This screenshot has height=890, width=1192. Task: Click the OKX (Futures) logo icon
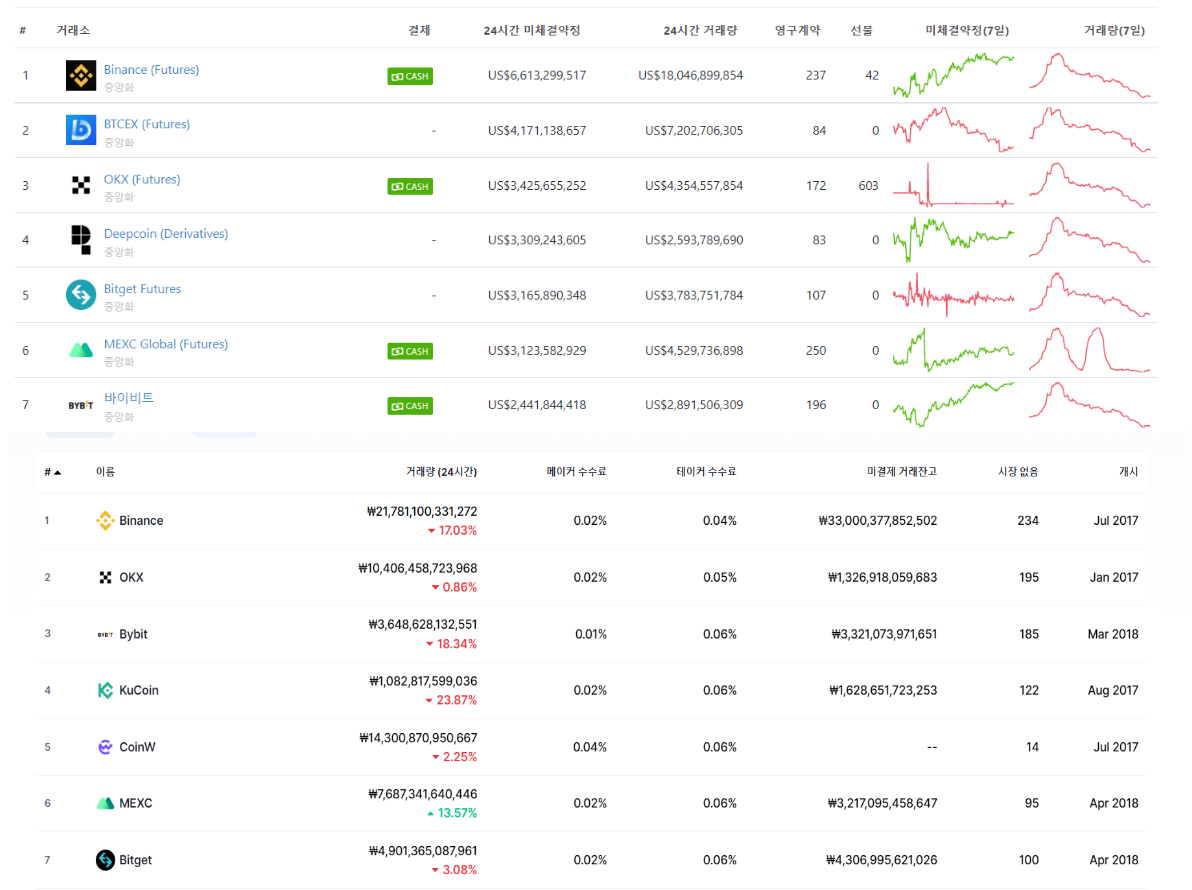(x=81, y=185)
